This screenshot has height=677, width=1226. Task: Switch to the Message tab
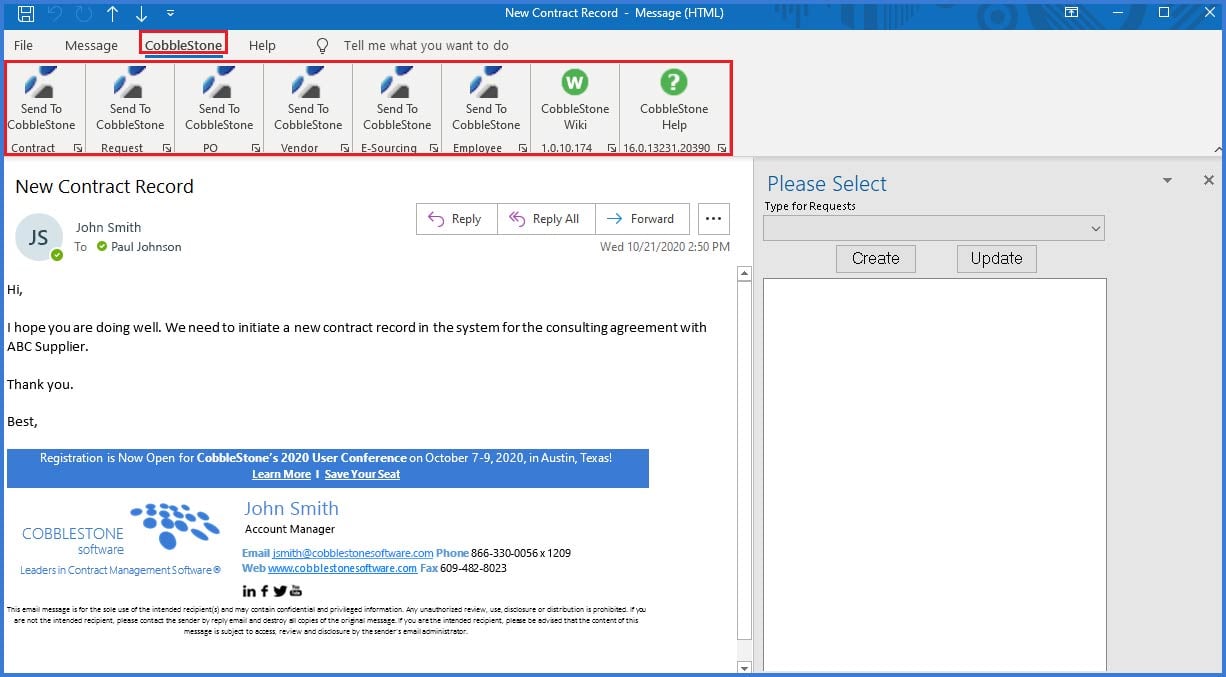tap(91, 45)
